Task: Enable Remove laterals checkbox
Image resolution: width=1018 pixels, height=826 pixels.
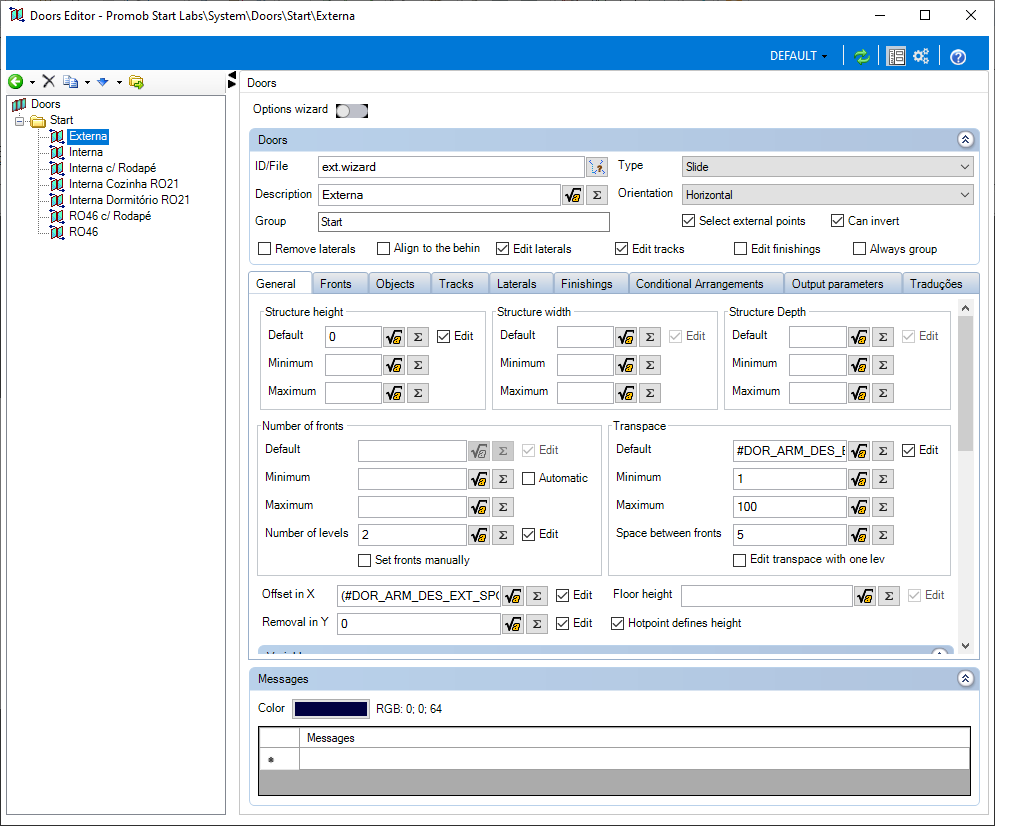Action: pyautogui.click(x=264, y=249)
